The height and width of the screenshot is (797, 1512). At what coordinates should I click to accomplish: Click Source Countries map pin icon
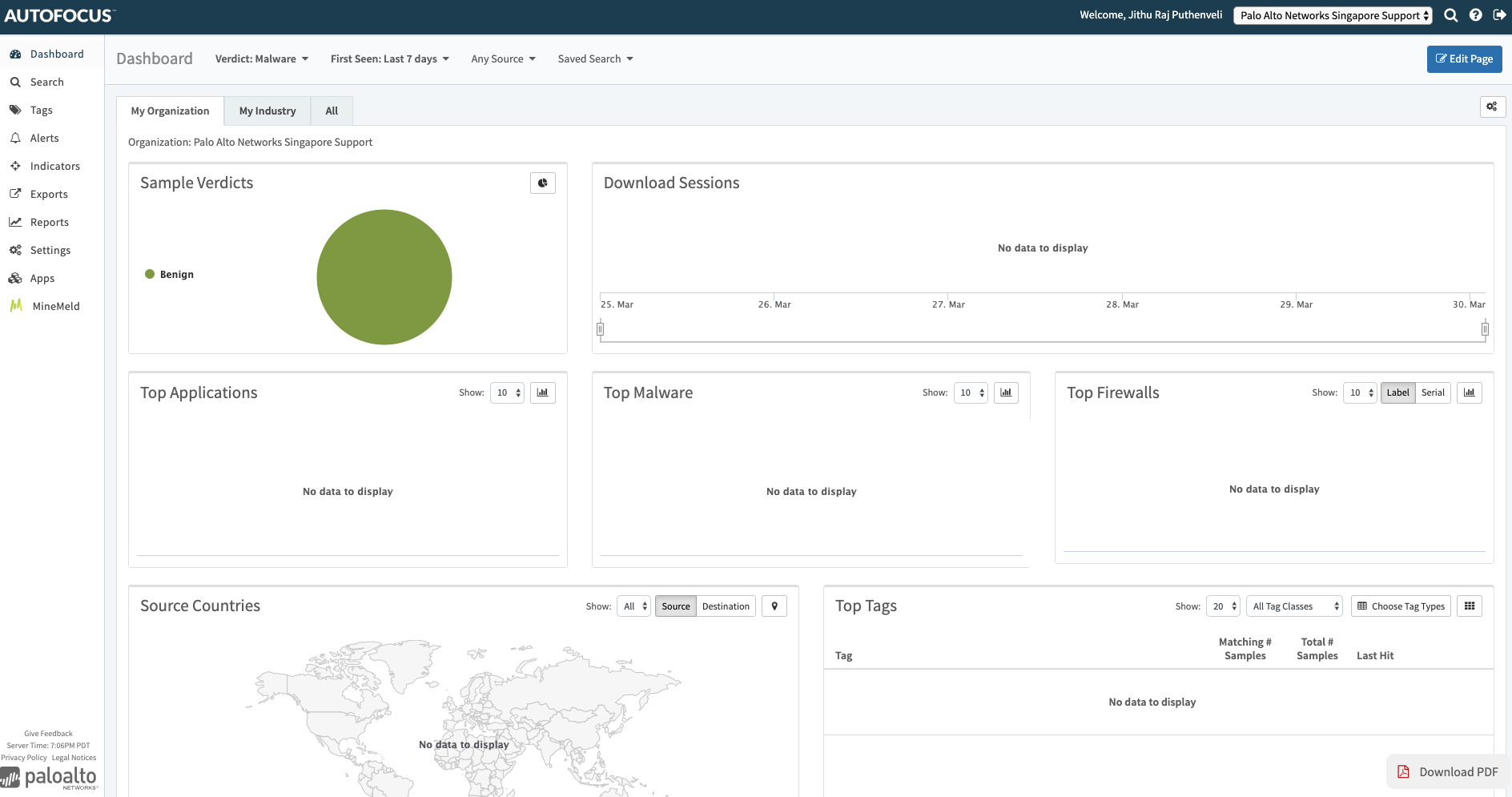click(774, 606)
